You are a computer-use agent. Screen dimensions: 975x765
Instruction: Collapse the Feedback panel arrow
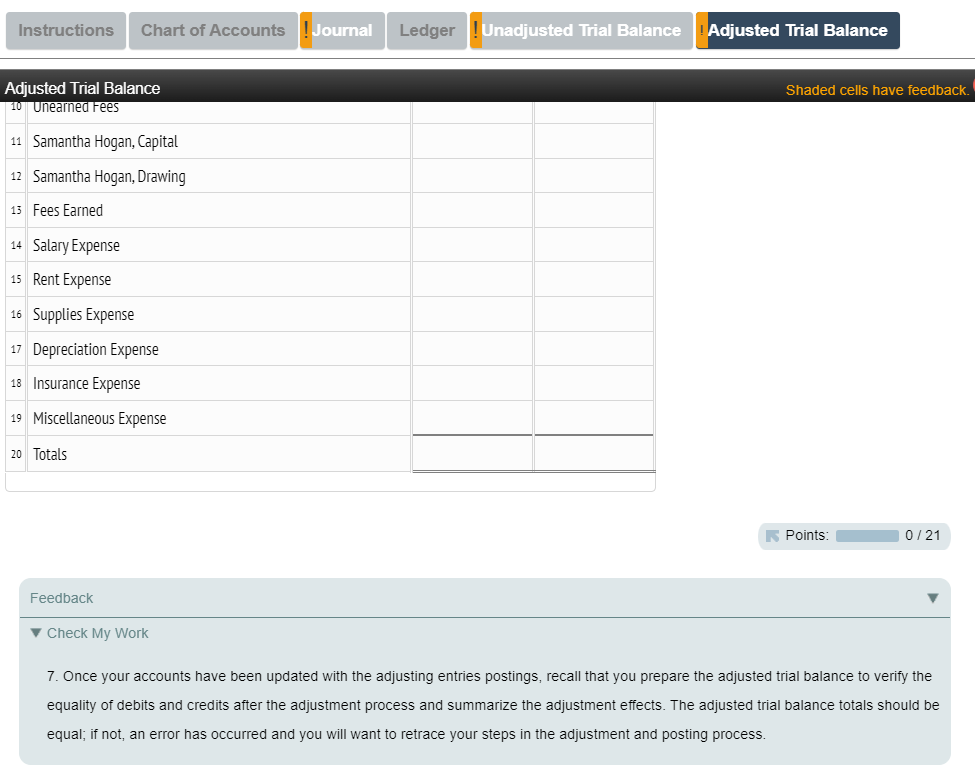point(933,598)
